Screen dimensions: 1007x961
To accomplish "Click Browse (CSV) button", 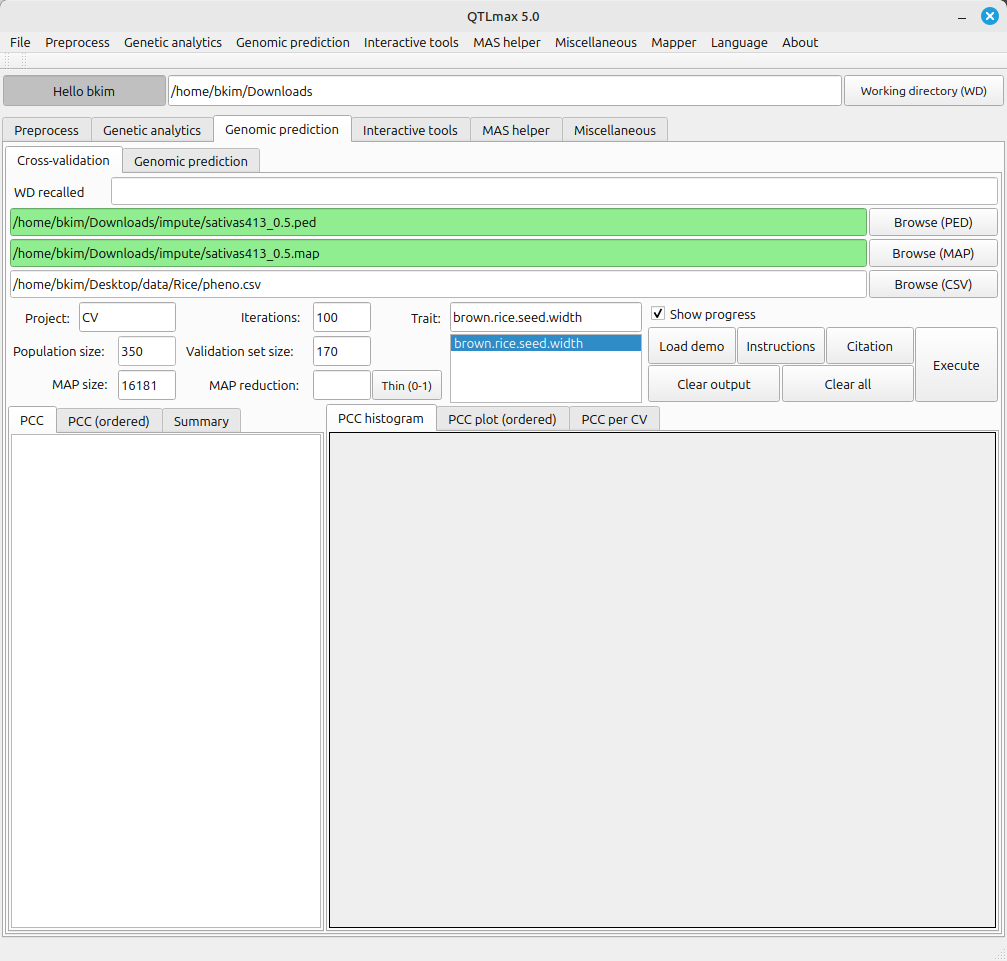I will point(932,284).
